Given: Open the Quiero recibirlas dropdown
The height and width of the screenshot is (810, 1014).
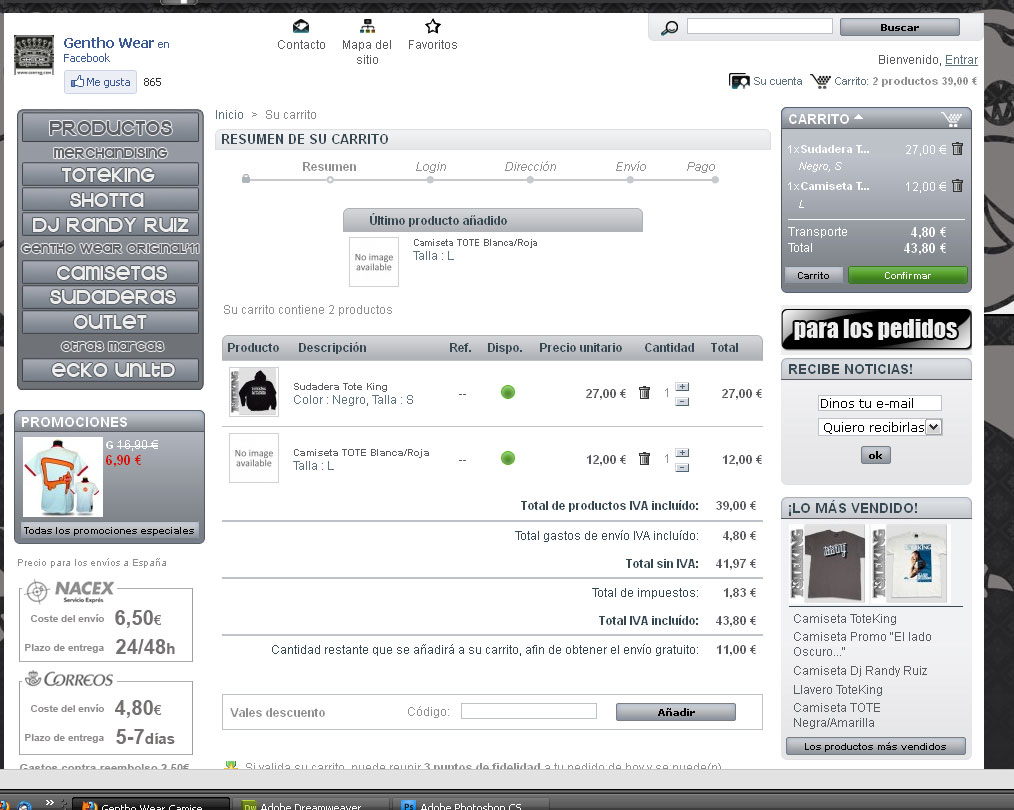Looking at the screenshot, I should (879, 427).
